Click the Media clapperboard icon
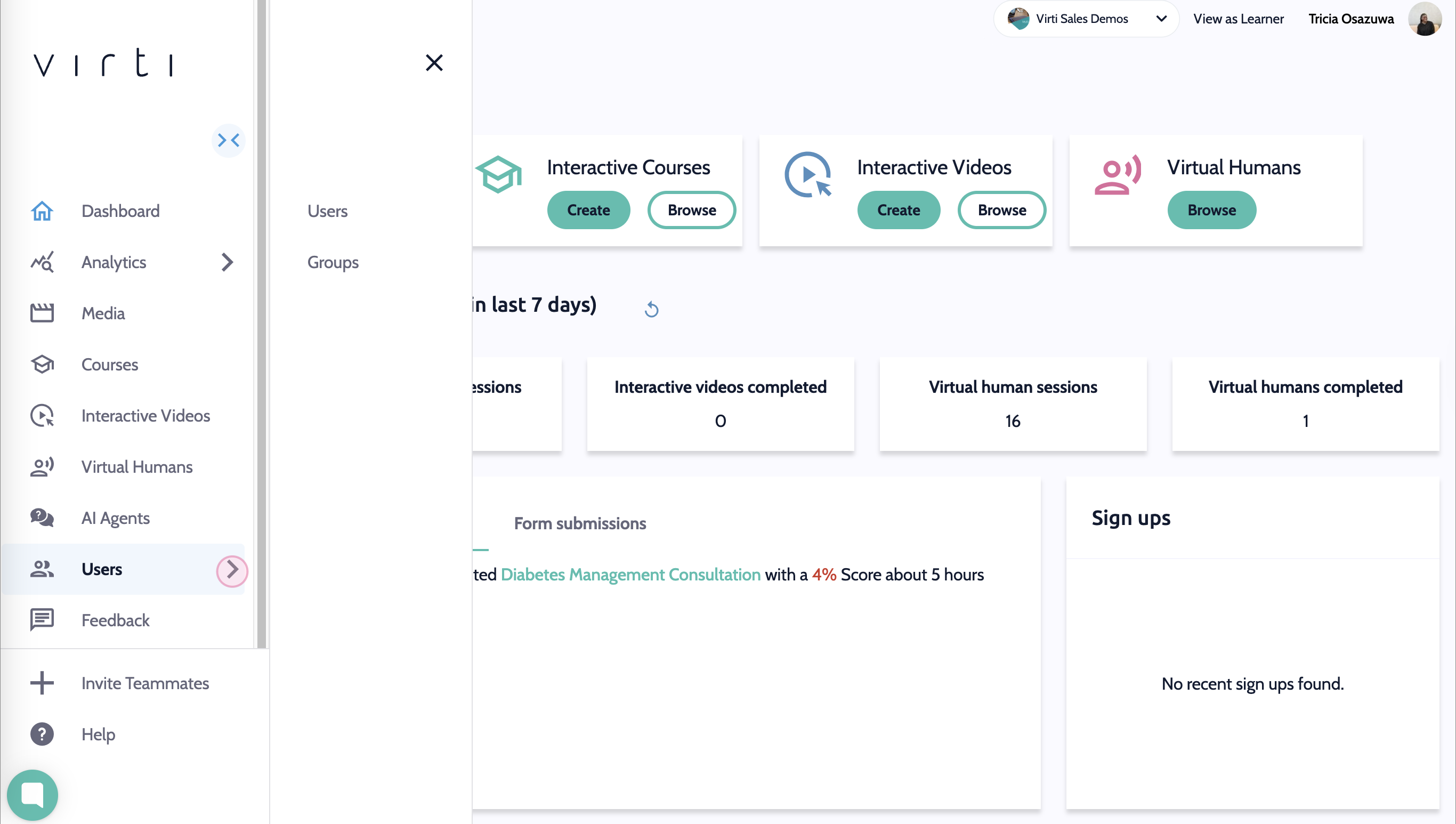 (42, 313)
